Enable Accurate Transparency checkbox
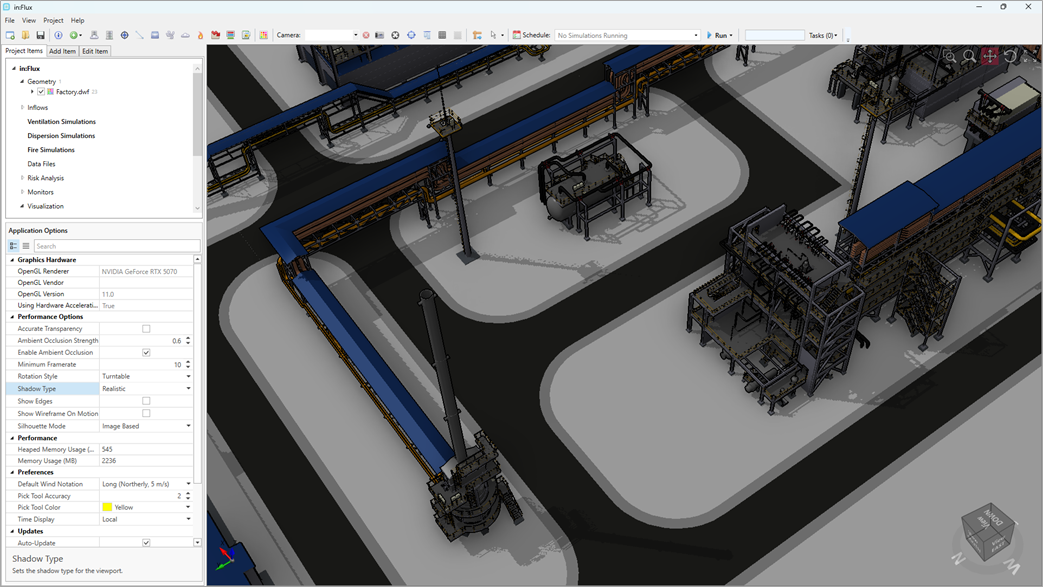 tap(146, 329)
